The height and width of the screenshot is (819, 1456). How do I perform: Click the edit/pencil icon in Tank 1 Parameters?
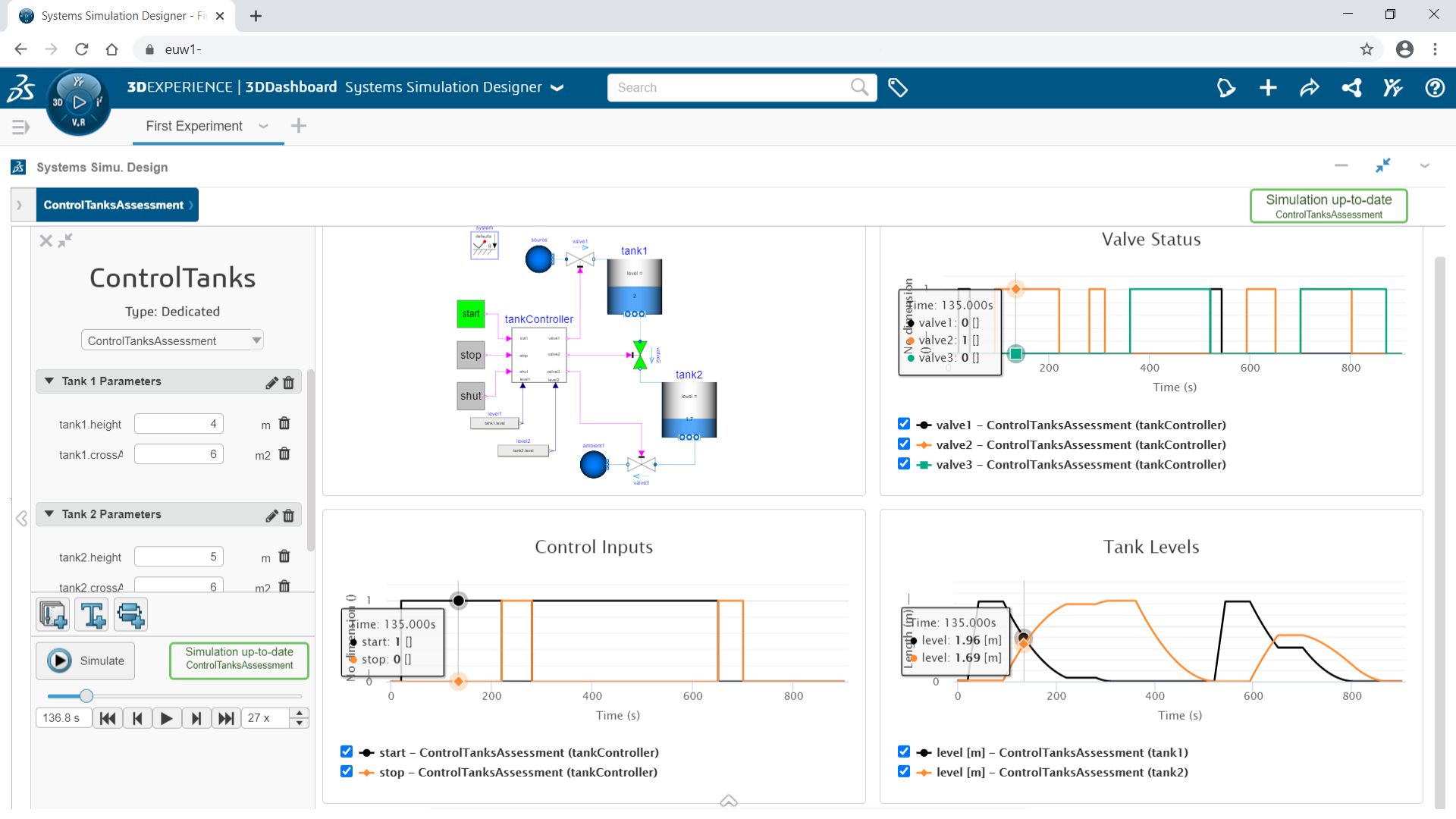[269, 382]
